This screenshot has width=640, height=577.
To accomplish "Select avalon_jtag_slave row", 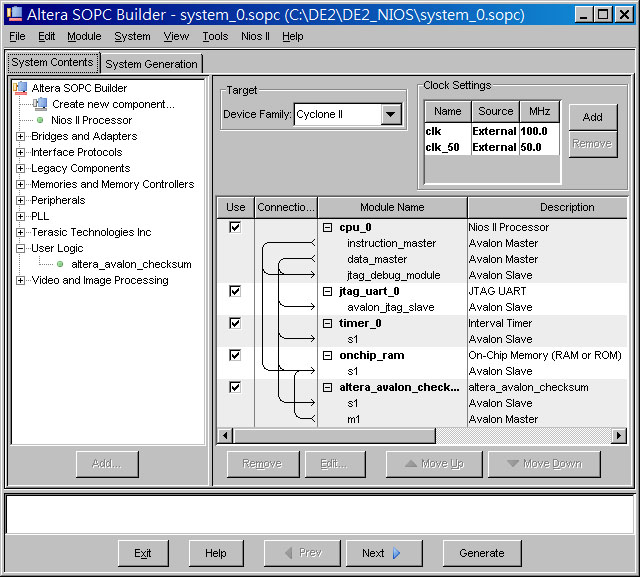I will coord(391,307).
